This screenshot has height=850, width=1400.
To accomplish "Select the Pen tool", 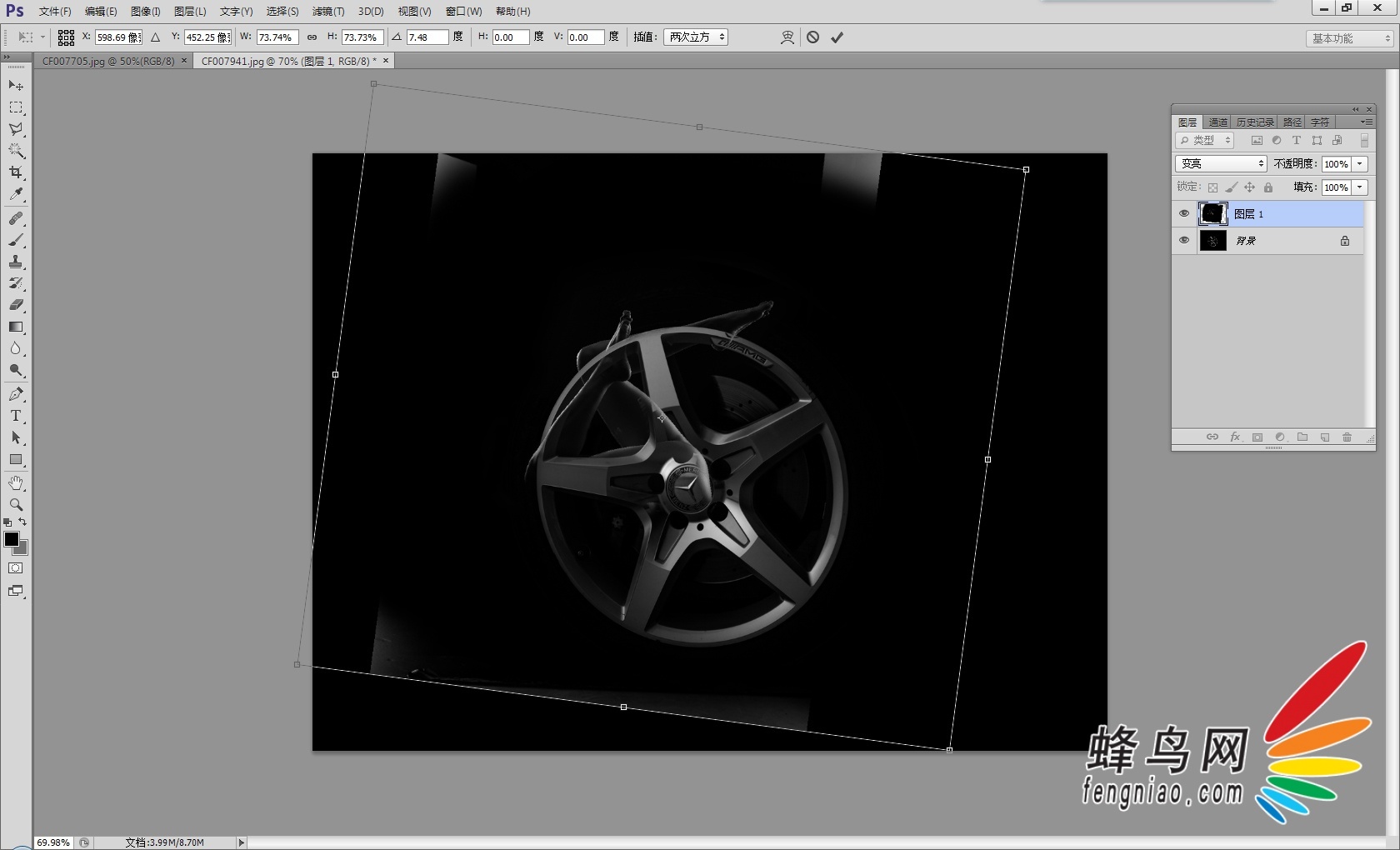I will (x=16, y=394).
